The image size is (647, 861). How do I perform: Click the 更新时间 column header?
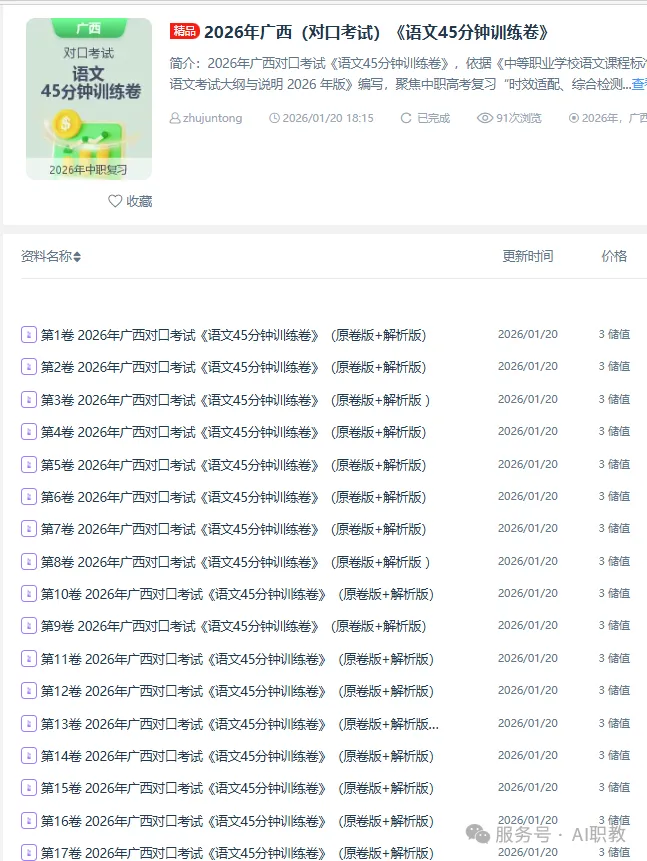pyautogui.click(x=528, y=256)
